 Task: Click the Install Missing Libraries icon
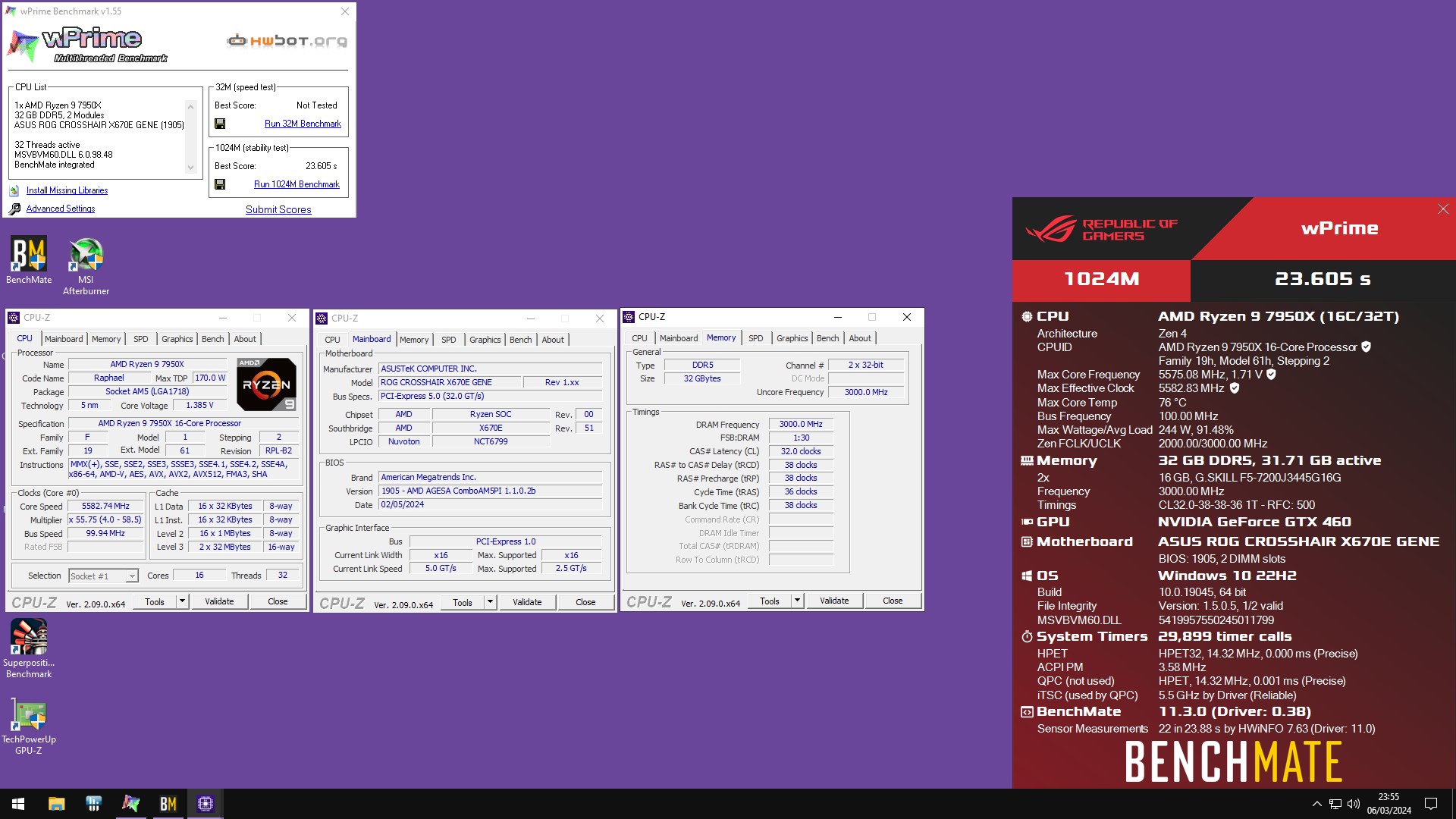pyautogui.click(x=14, y=190)
